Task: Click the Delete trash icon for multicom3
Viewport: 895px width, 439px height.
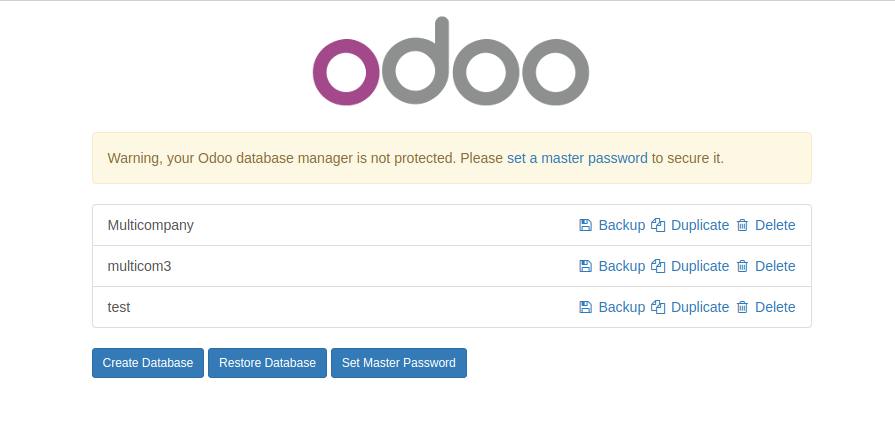Action: 742,266
